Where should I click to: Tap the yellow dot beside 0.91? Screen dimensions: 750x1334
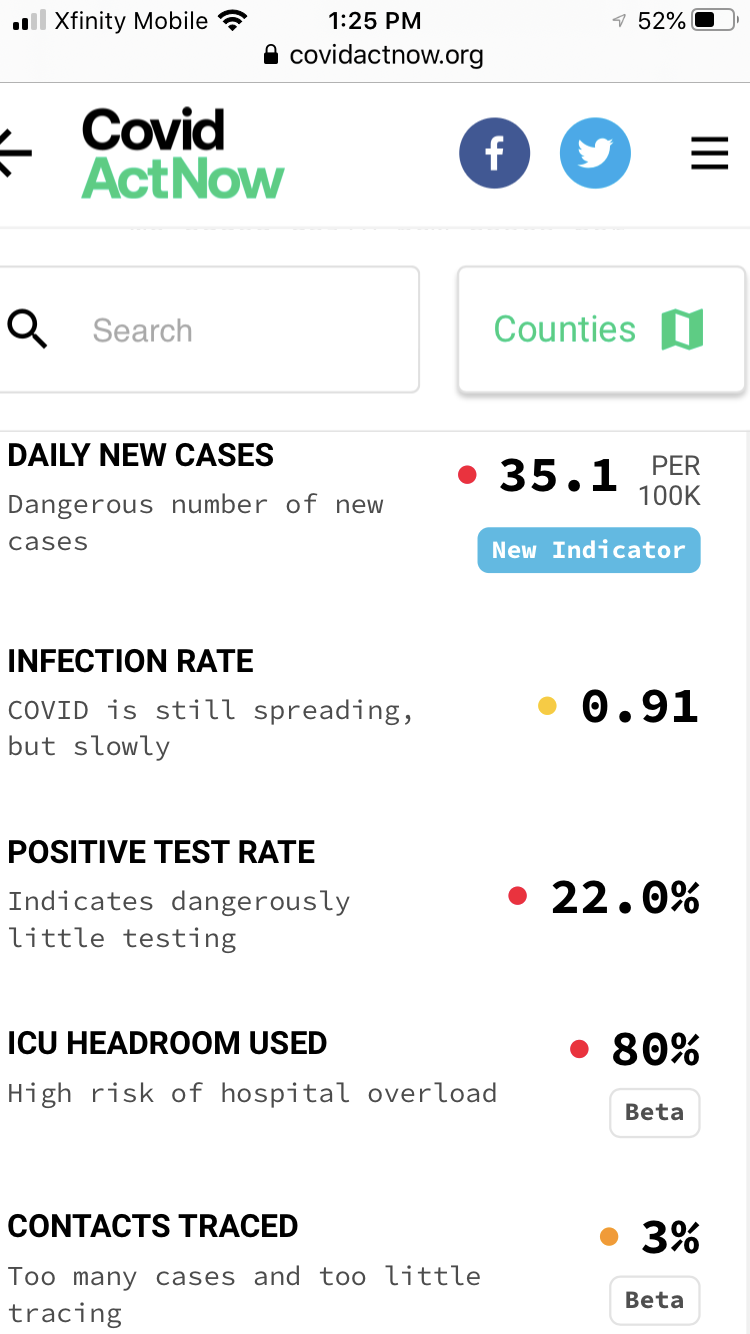coord(547,706)
